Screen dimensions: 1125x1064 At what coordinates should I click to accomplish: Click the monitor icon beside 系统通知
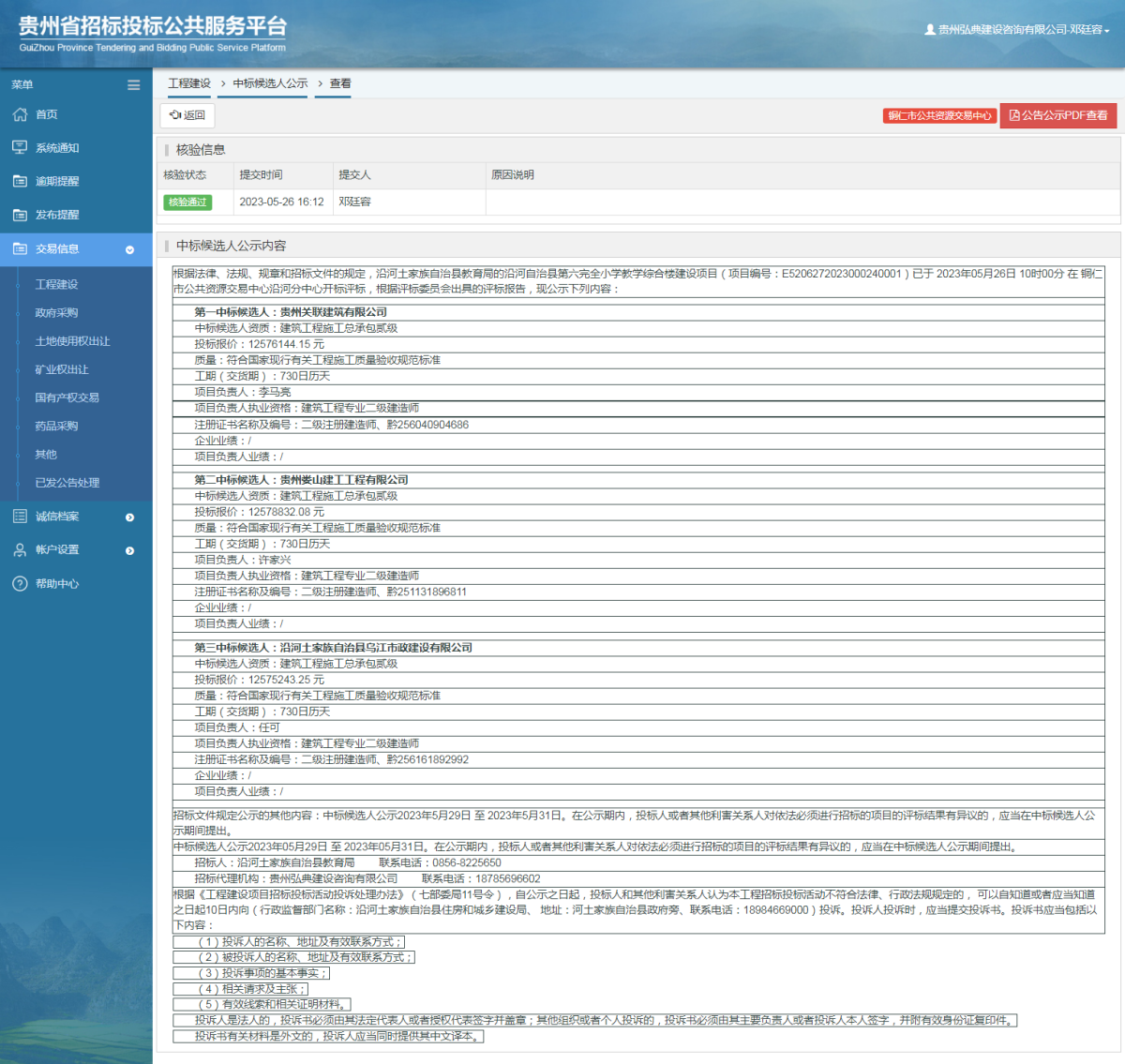click(20, 148)
